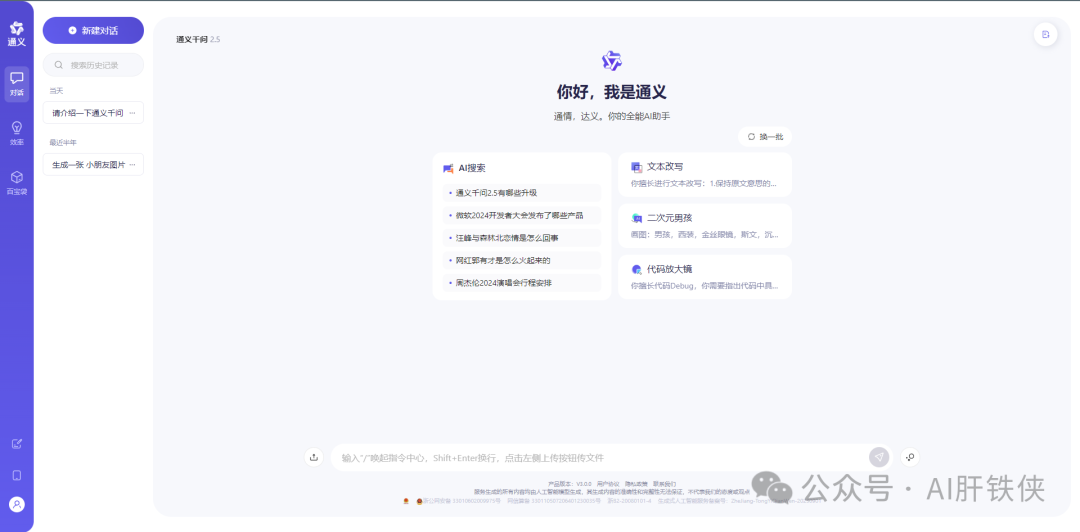This screenshot has width=1080, height=532.
Task: Open conversation 请介绍一下通义千问
Action: coord(87,112)
